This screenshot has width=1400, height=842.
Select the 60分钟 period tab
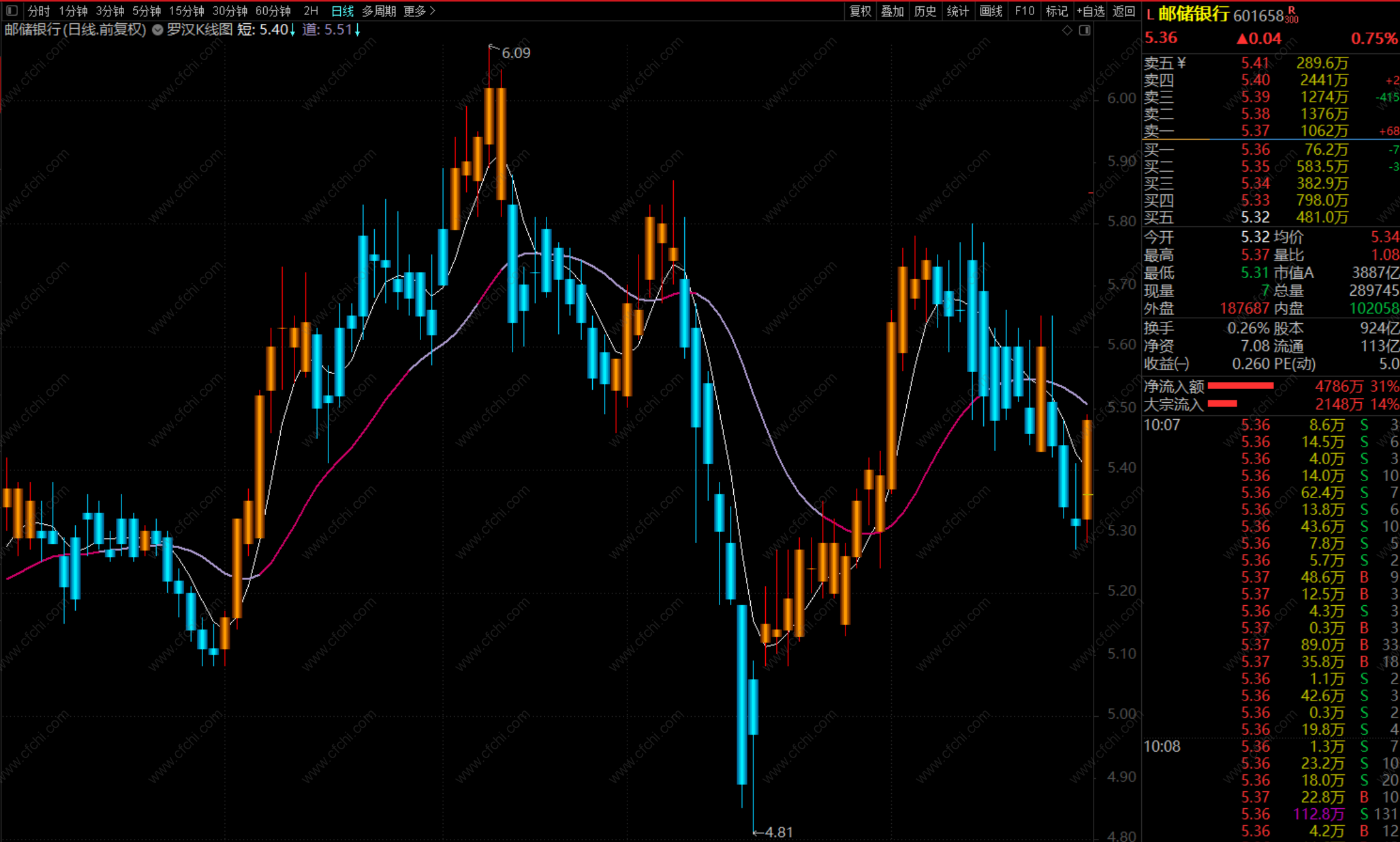click(273, 11)
